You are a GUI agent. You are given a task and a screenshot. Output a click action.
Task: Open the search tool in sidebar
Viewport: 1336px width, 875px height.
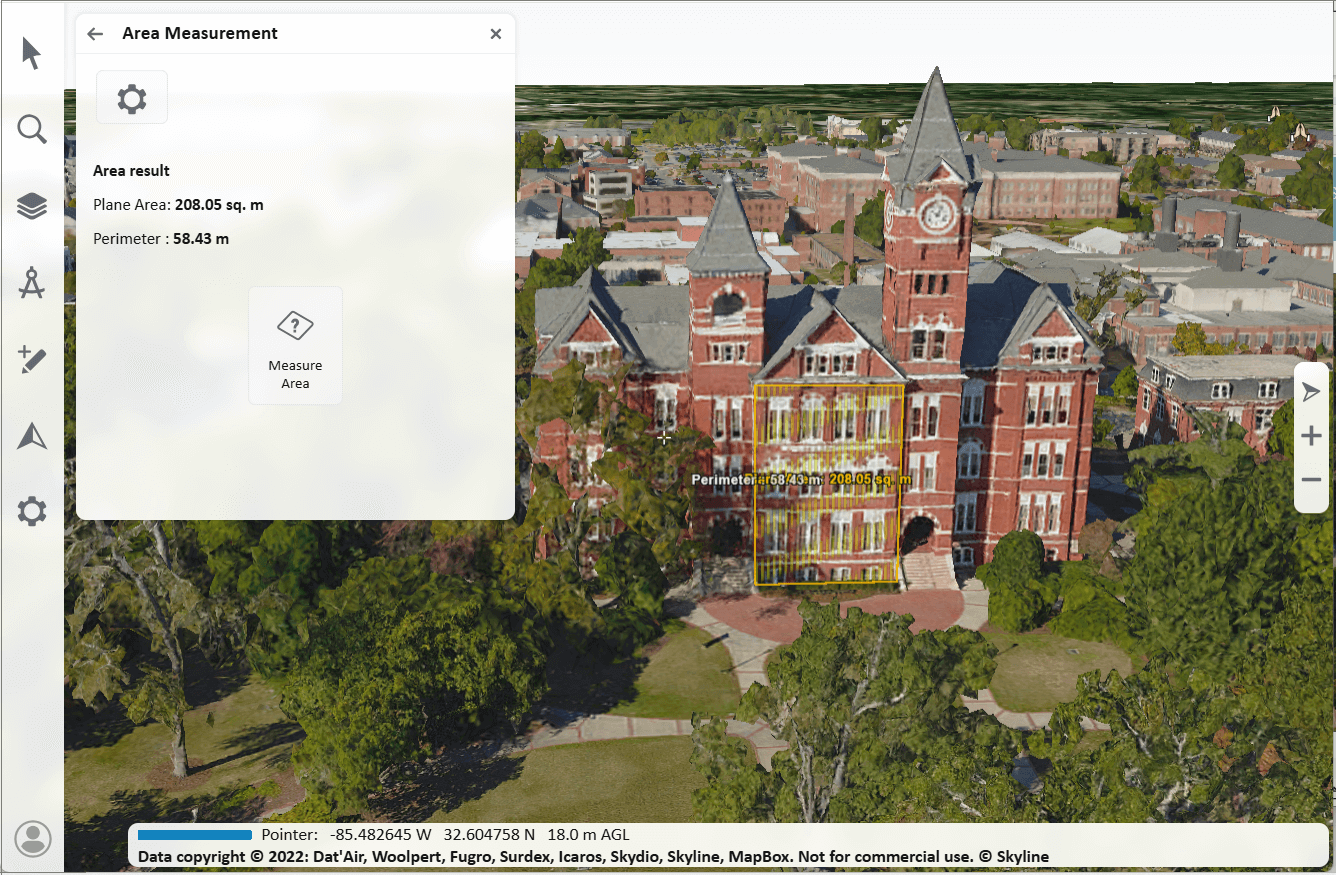coord(32,129)
